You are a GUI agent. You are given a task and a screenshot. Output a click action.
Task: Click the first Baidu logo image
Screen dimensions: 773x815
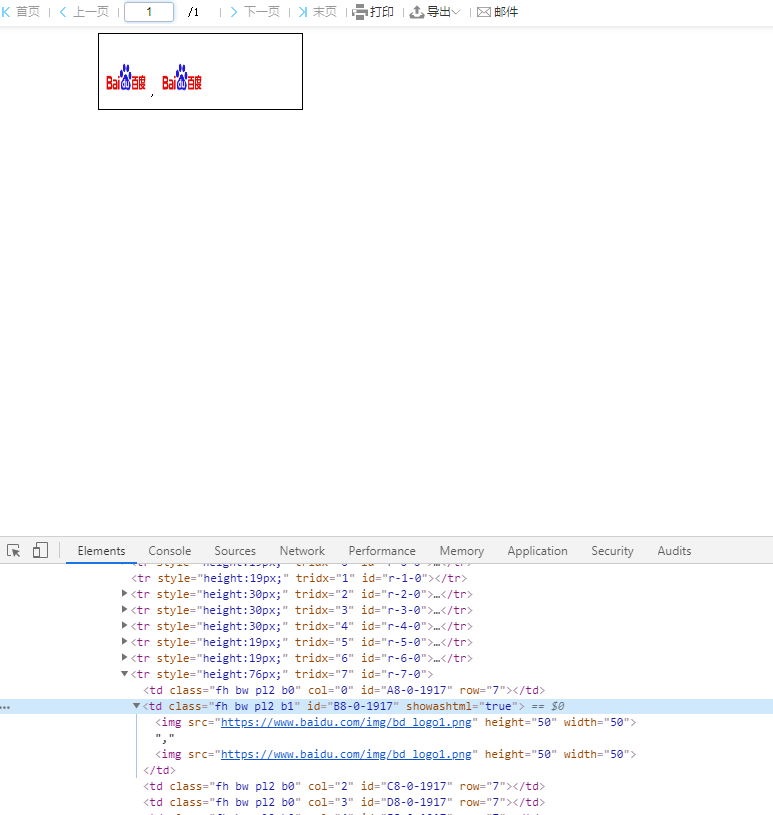point(126,77)
